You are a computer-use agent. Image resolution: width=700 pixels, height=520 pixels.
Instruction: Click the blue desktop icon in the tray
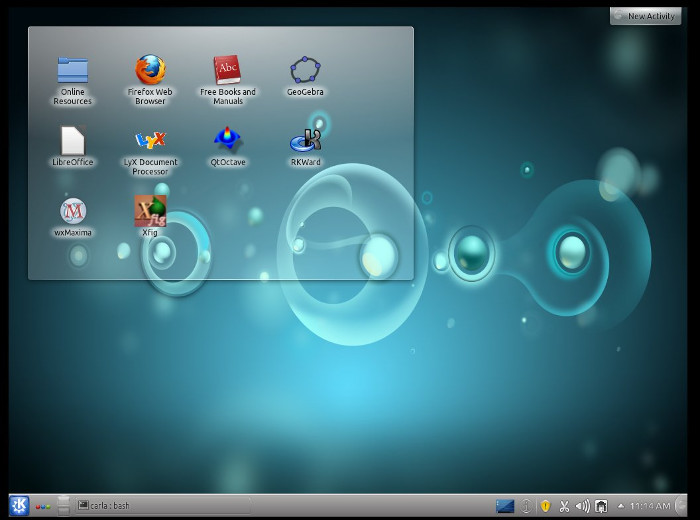[x=505, y=506]
